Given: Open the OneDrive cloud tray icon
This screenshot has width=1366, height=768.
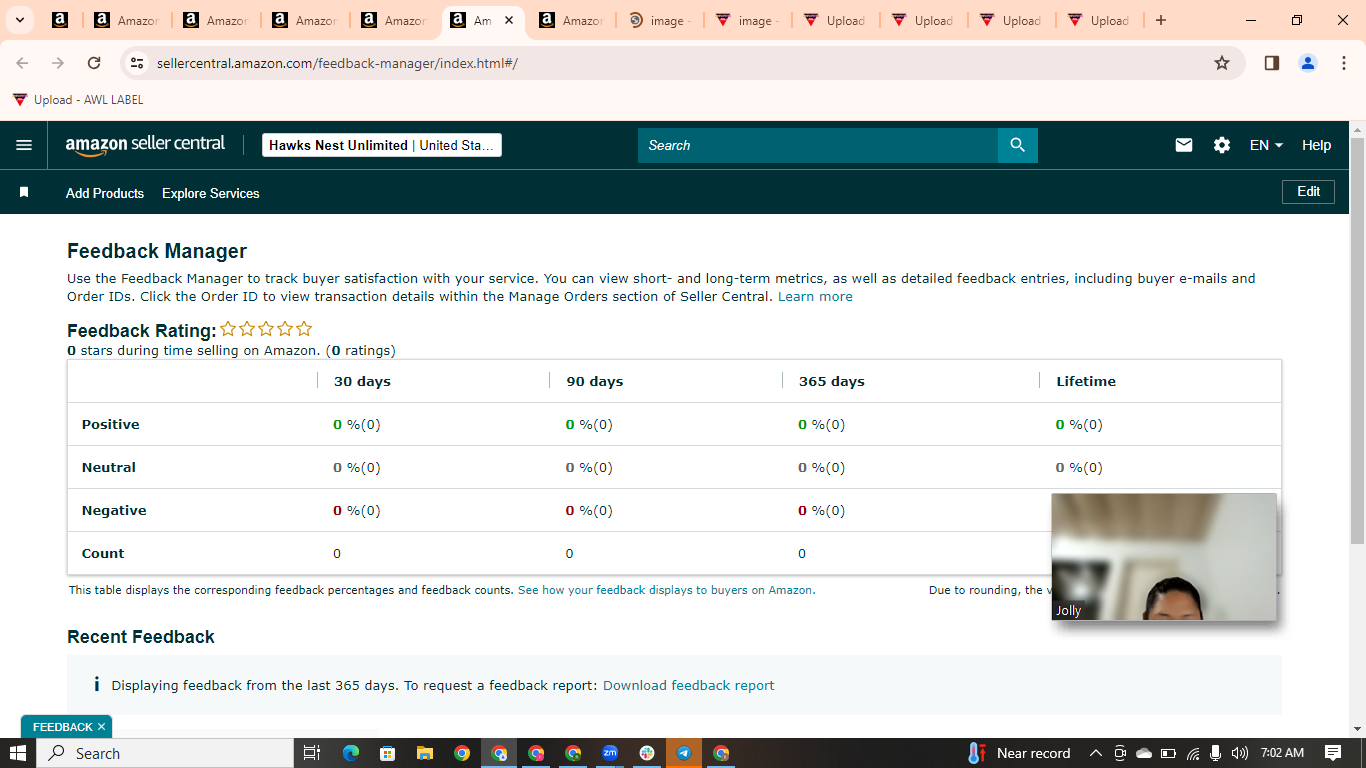Looking at the screenshot, I should click(1145, 753).
